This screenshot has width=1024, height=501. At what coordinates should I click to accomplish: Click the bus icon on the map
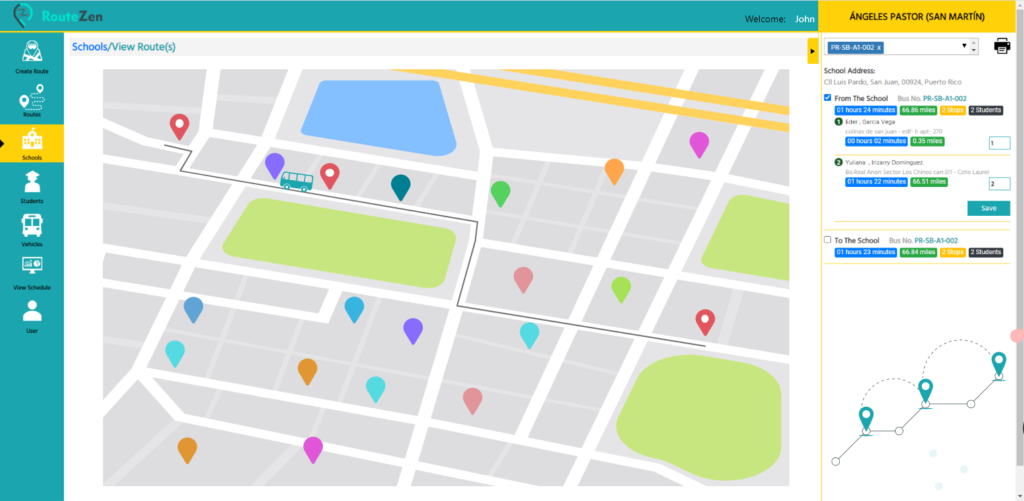point(296,181)
